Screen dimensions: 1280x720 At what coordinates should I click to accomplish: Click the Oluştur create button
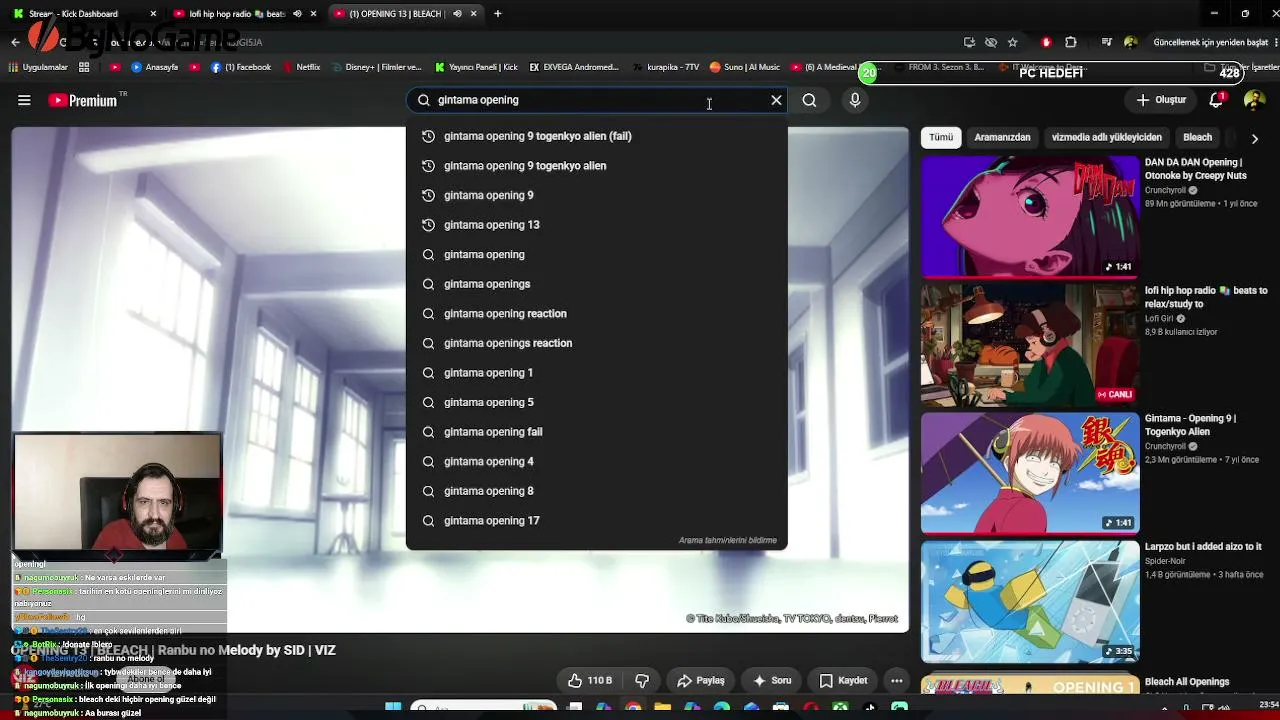tap(1161, 100)
